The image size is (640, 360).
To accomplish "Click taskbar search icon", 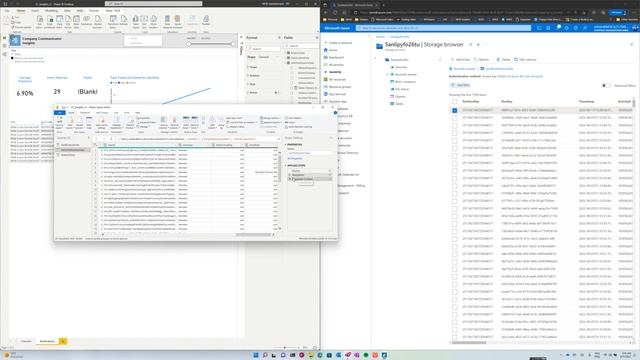I will pos(265,355).
